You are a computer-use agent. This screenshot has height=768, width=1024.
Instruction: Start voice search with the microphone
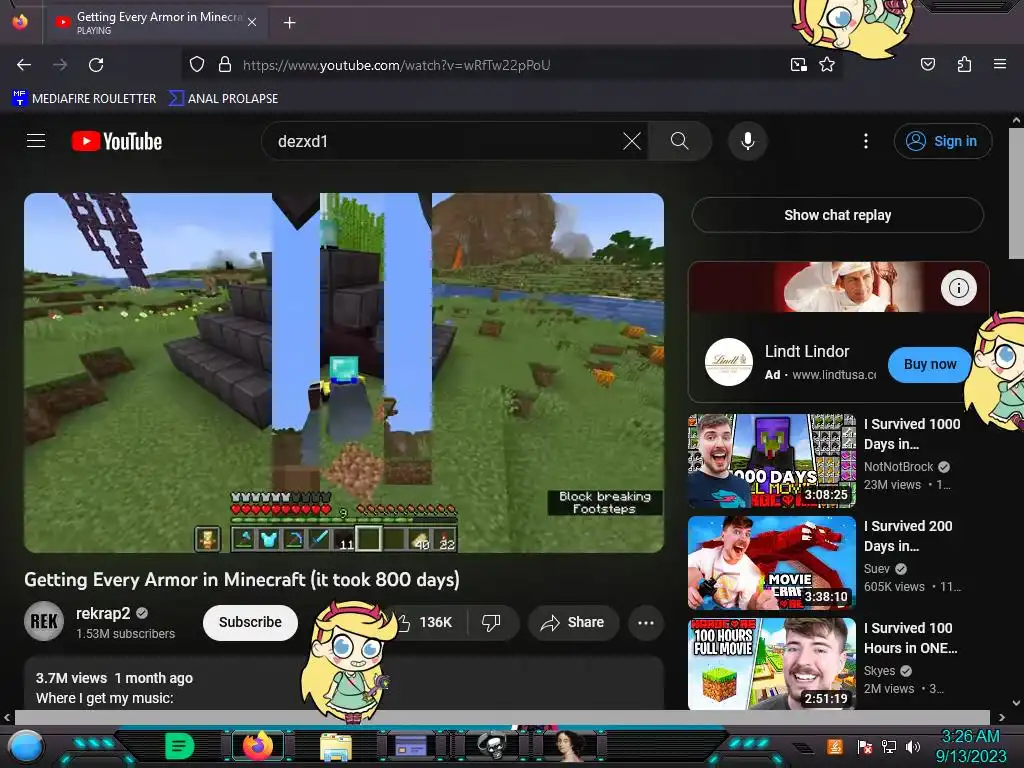(x=748, y=141)
